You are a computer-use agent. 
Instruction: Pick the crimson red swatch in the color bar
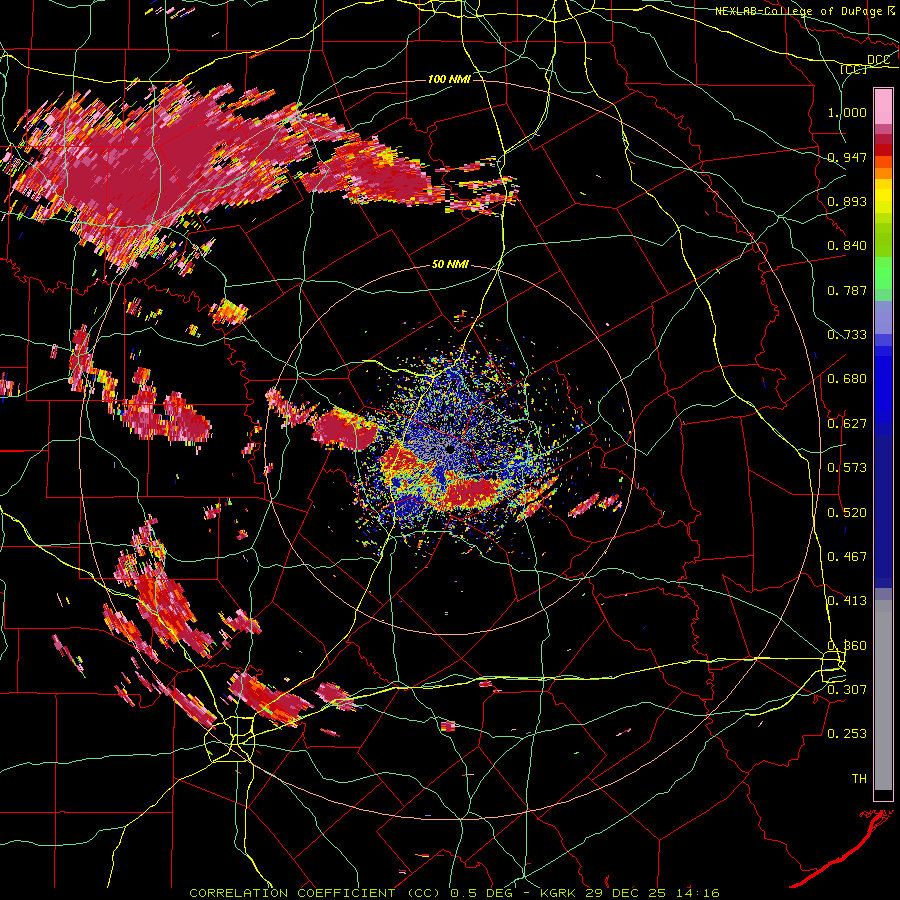point(883,139)
